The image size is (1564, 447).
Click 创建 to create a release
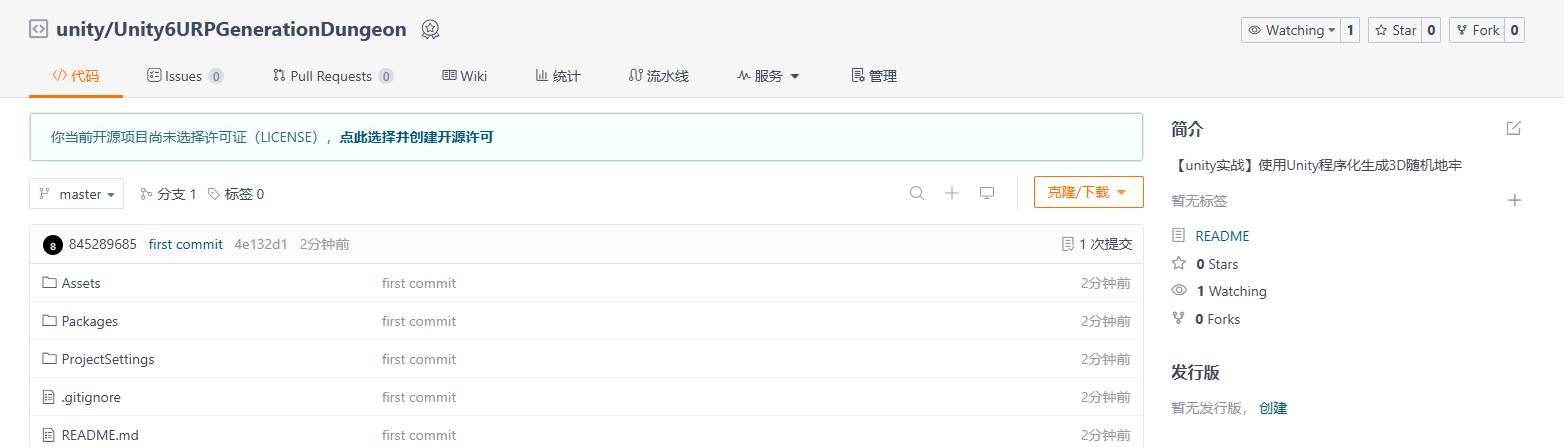(1273, 408)
